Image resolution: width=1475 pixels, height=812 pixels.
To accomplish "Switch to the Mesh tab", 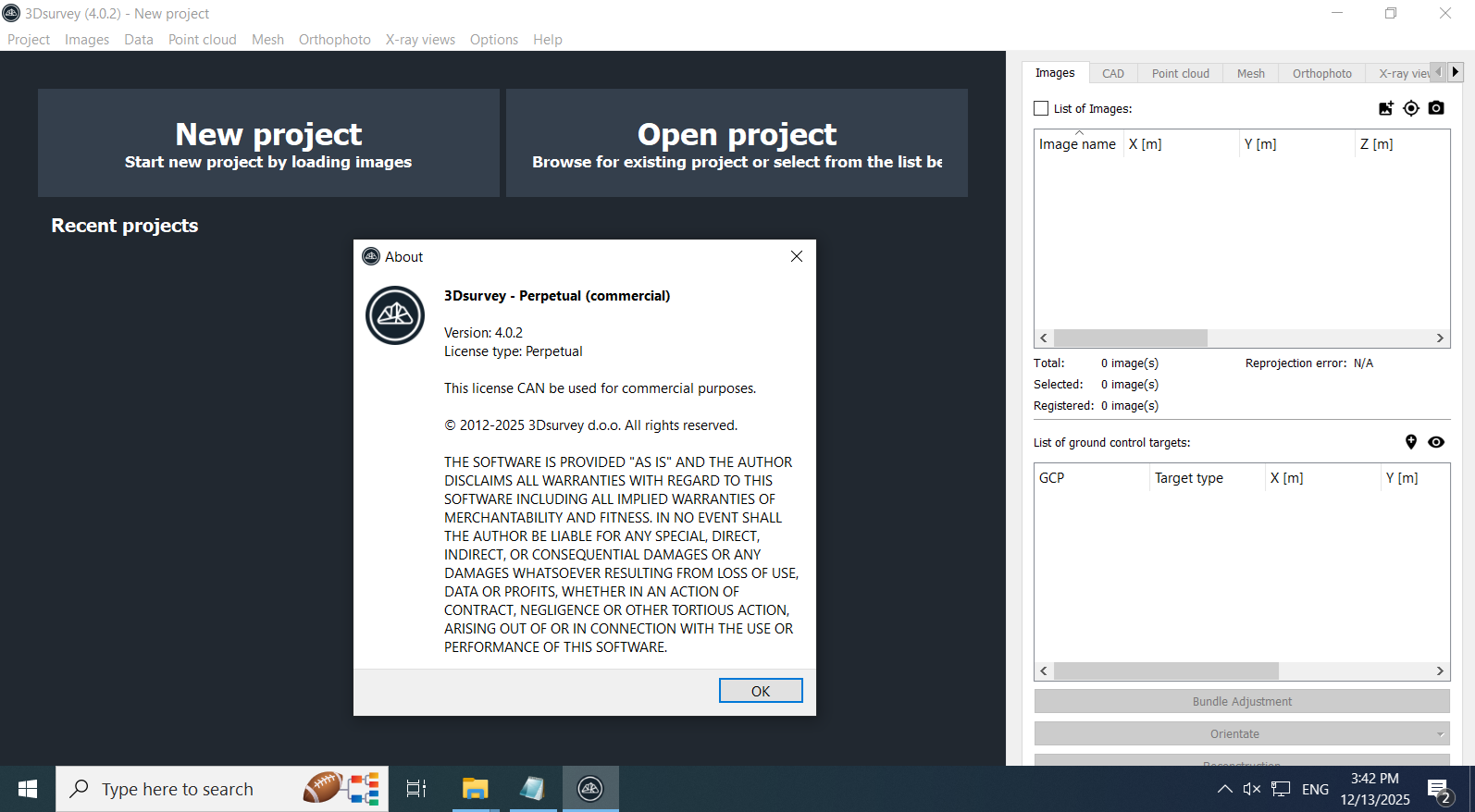I will coord(1251,73).
